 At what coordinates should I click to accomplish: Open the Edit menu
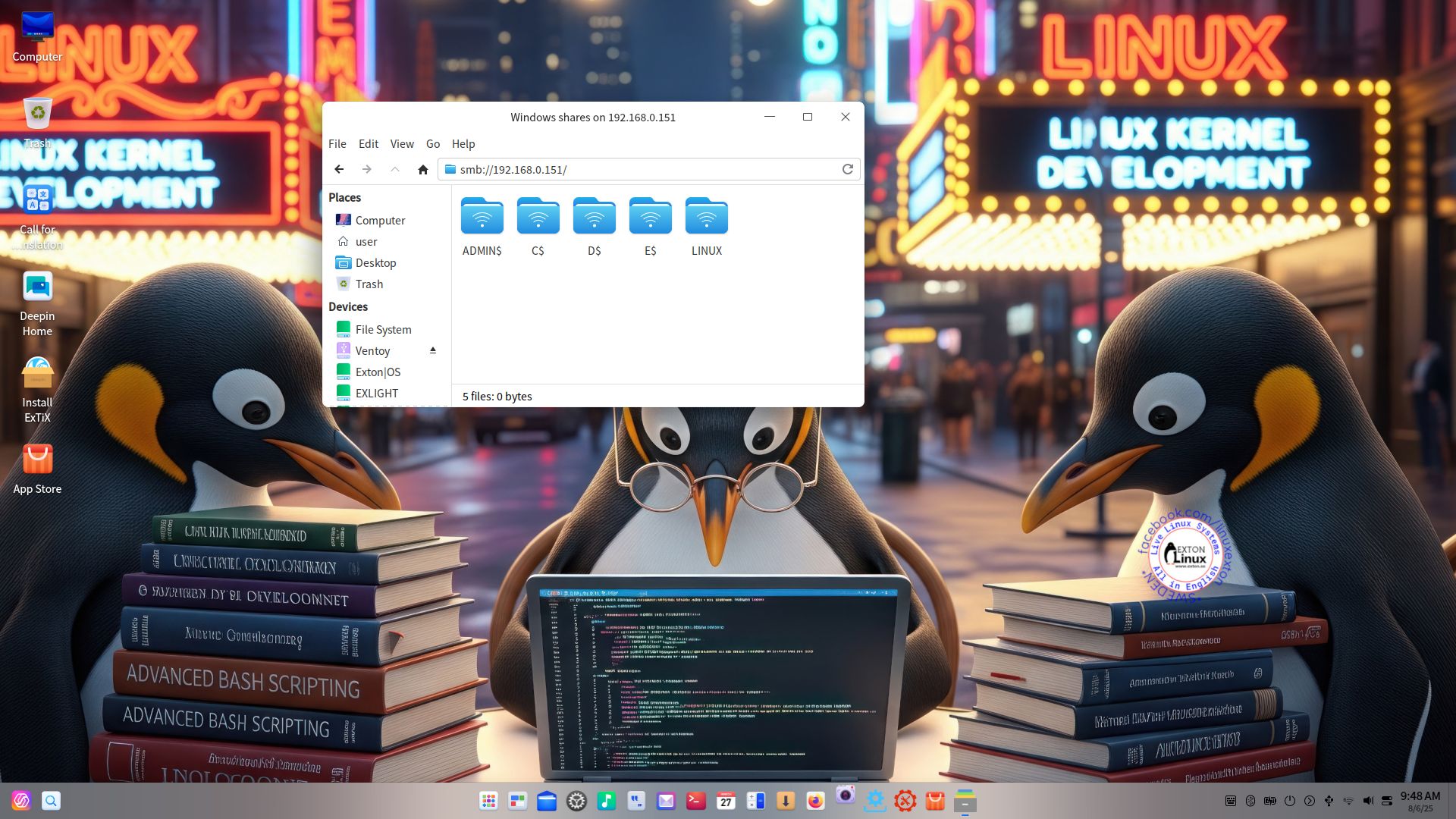369,144
